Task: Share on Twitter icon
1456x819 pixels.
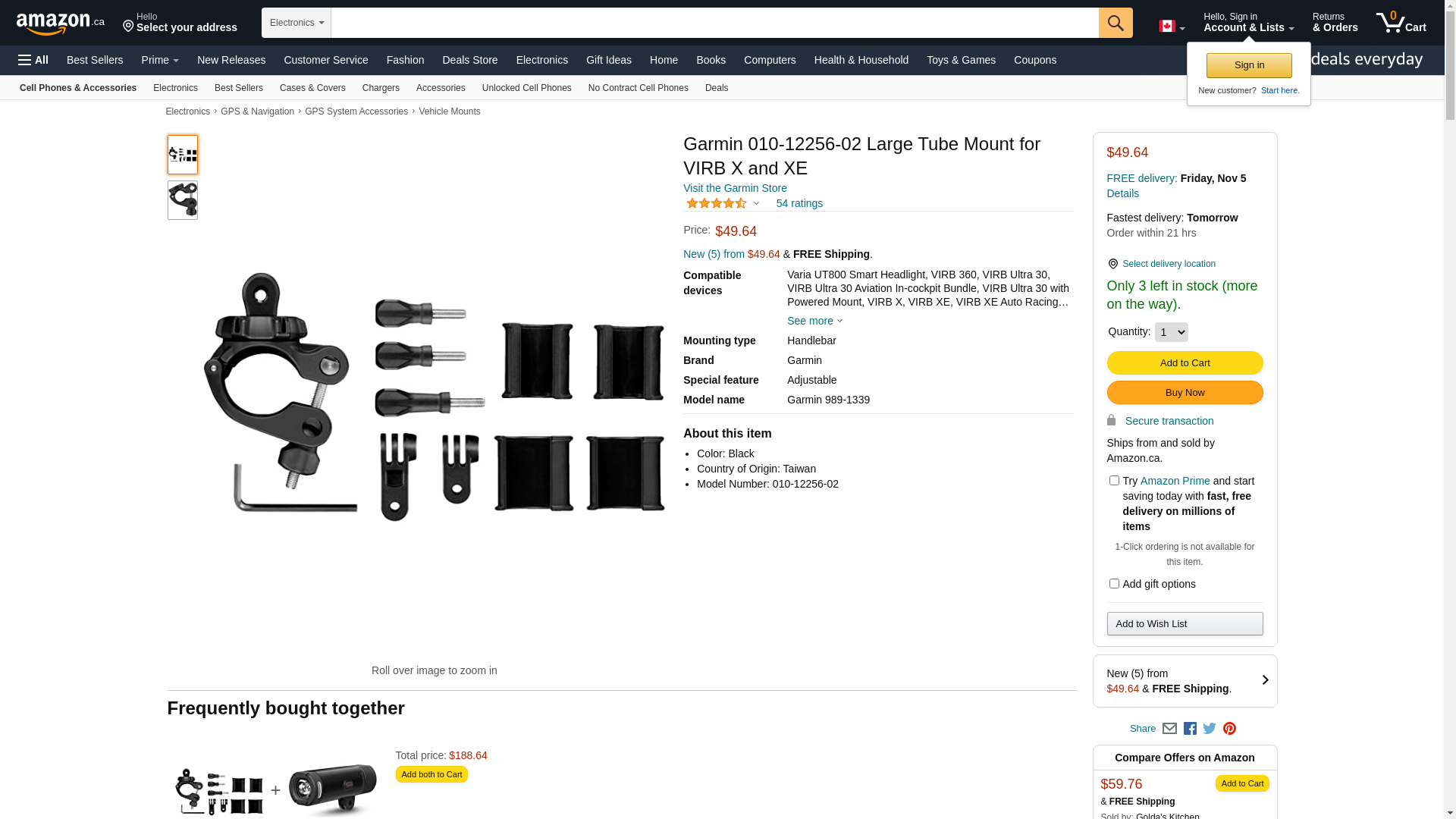Action: click(x=1210, y=729)
